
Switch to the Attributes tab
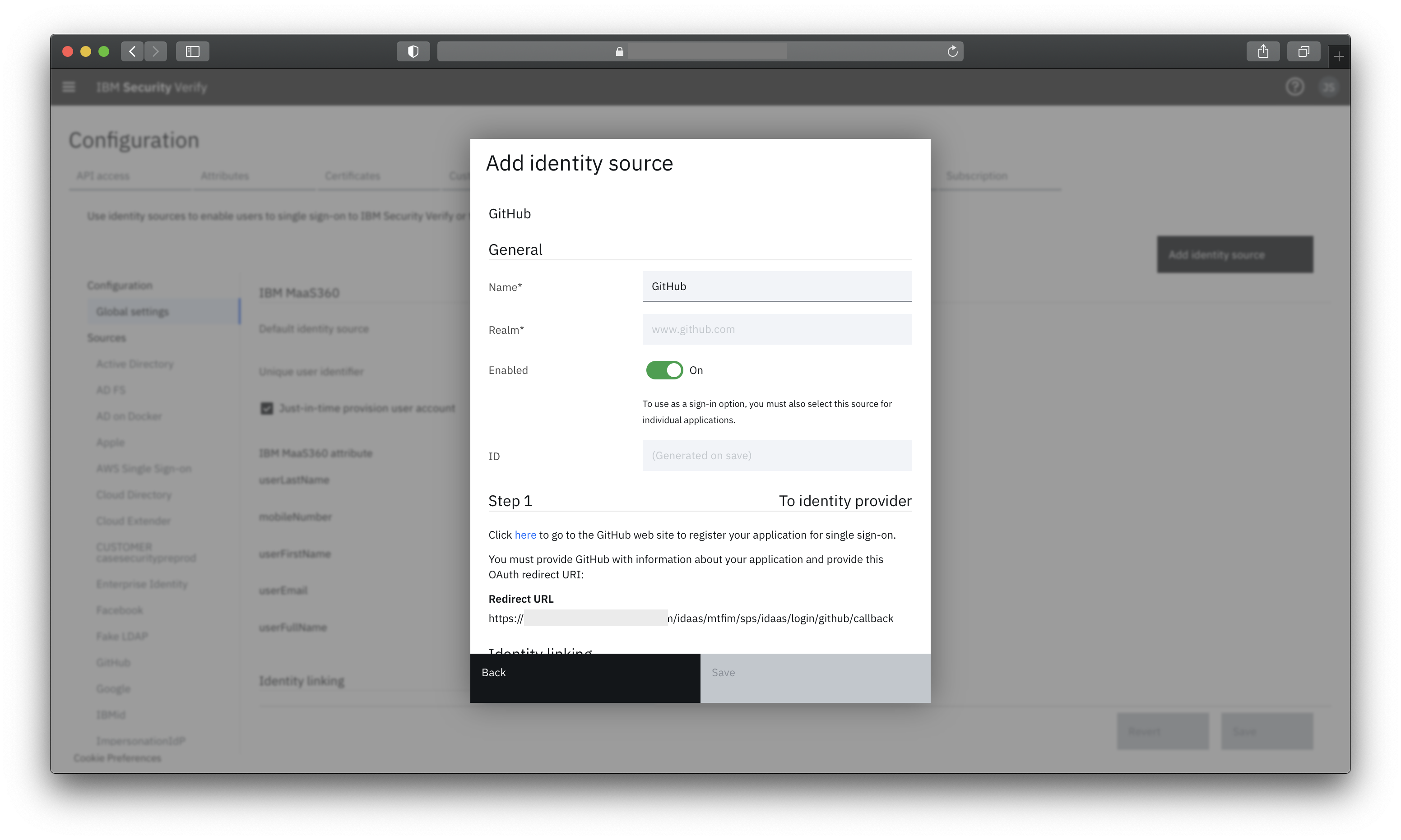pyautogui.click(x=224, y=176)
